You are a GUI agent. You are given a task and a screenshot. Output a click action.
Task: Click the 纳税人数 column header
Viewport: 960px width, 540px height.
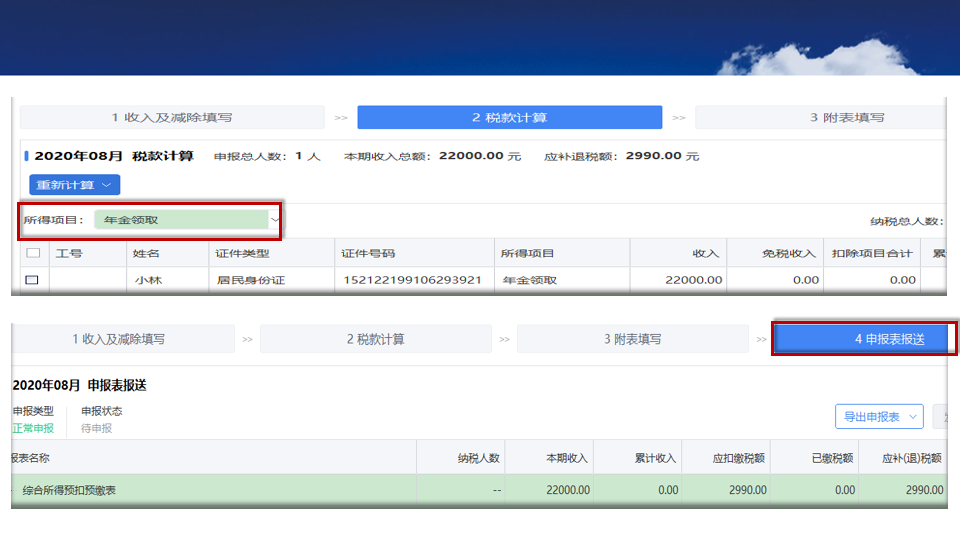(x=479, y=458)
